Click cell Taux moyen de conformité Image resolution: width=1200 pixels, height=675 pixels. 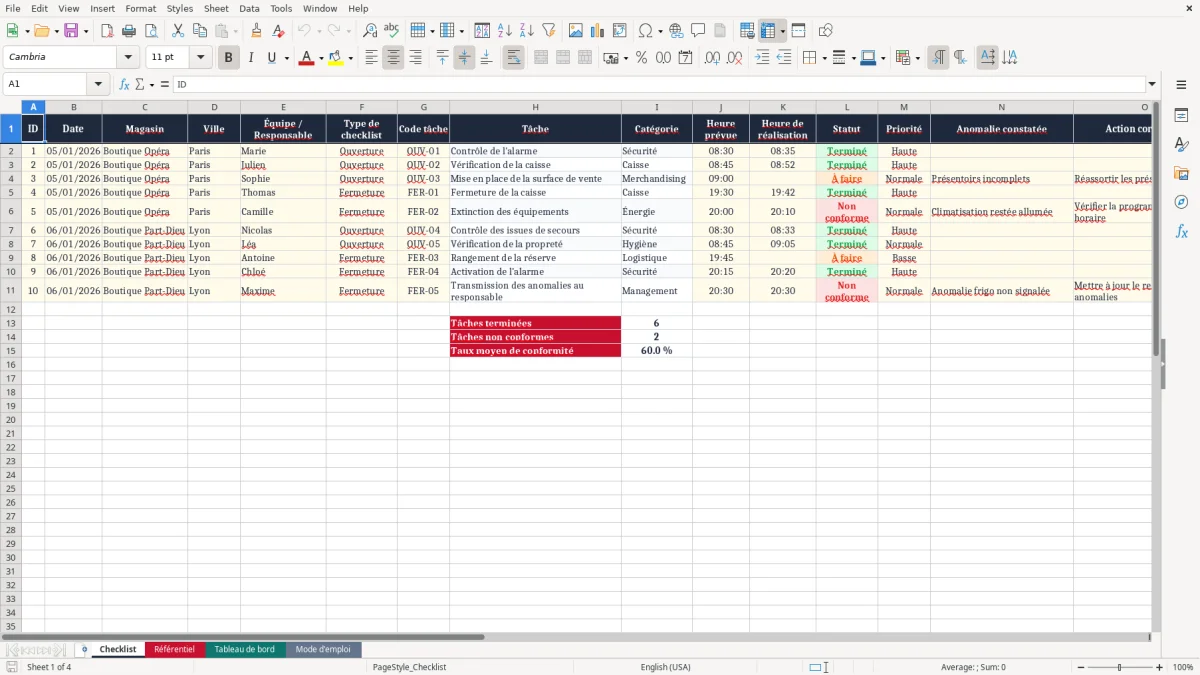coord(535,351)
